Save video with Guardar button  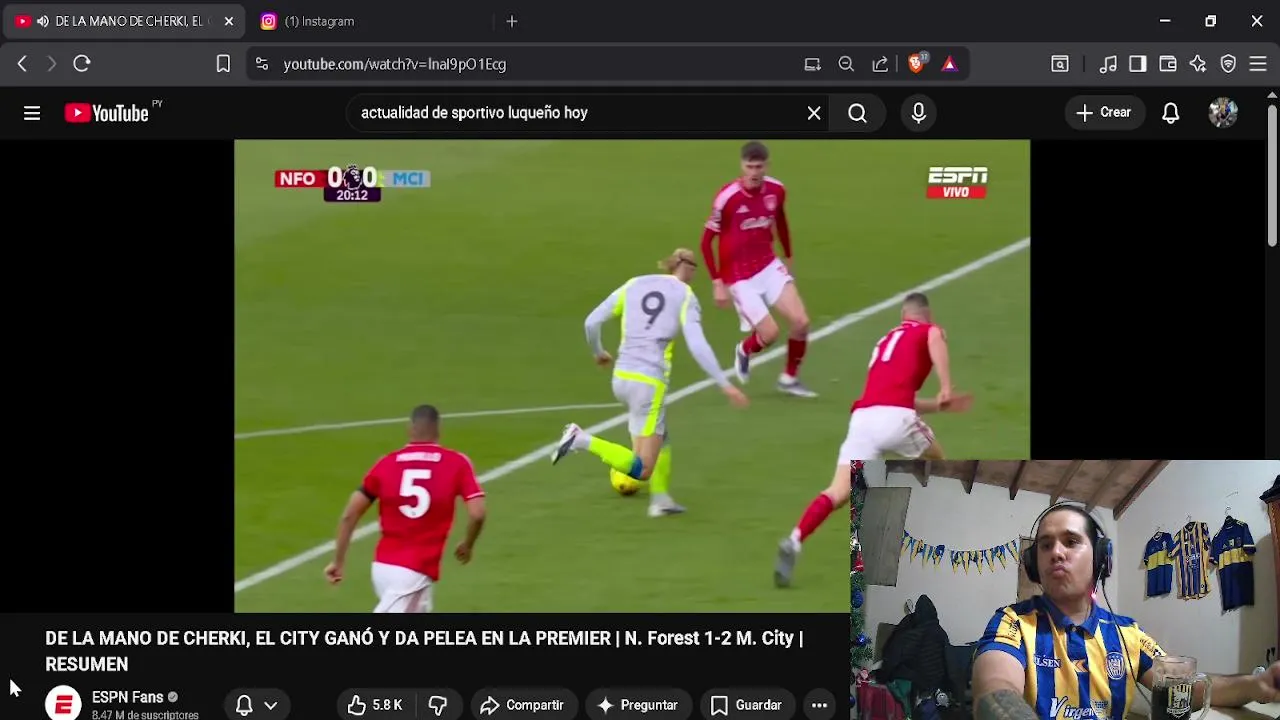tap(746, 705)
